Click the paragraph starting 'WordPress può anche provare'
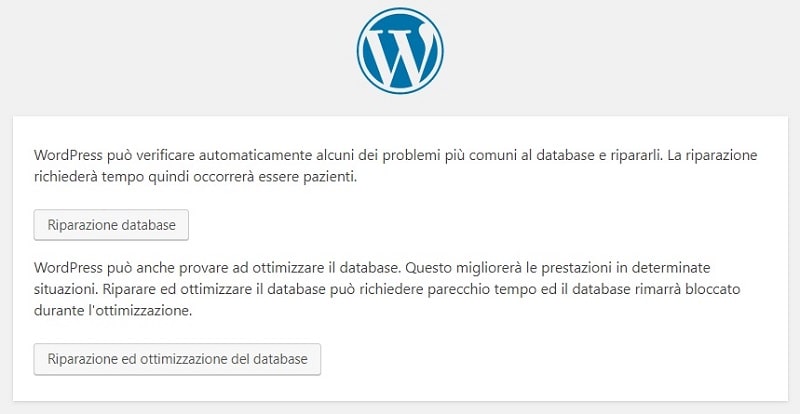800x414 pixels. point(387,289)
